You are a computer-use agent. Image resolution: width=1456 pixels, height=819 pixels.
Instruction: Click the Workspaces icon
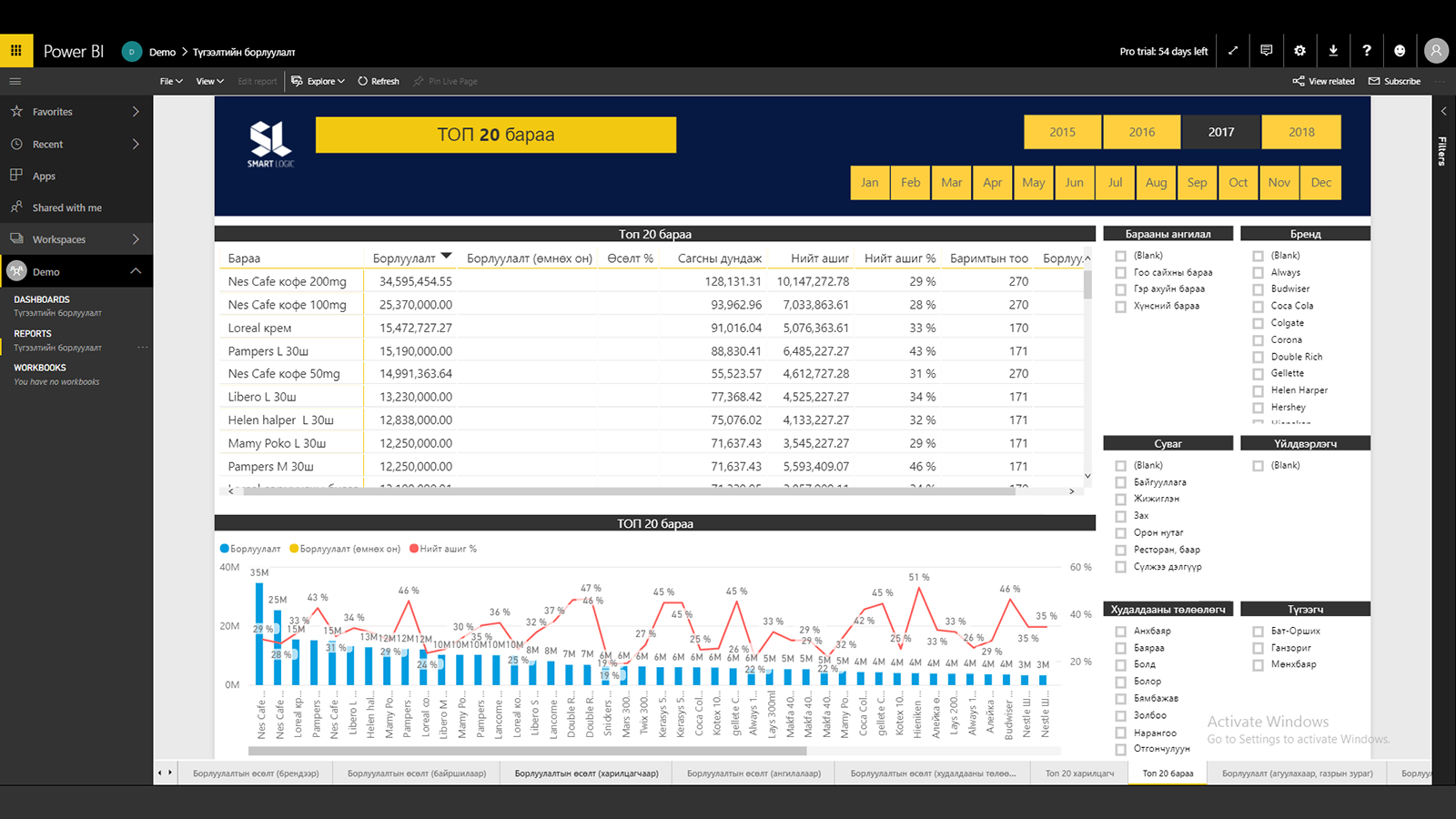tap(16, 238)
